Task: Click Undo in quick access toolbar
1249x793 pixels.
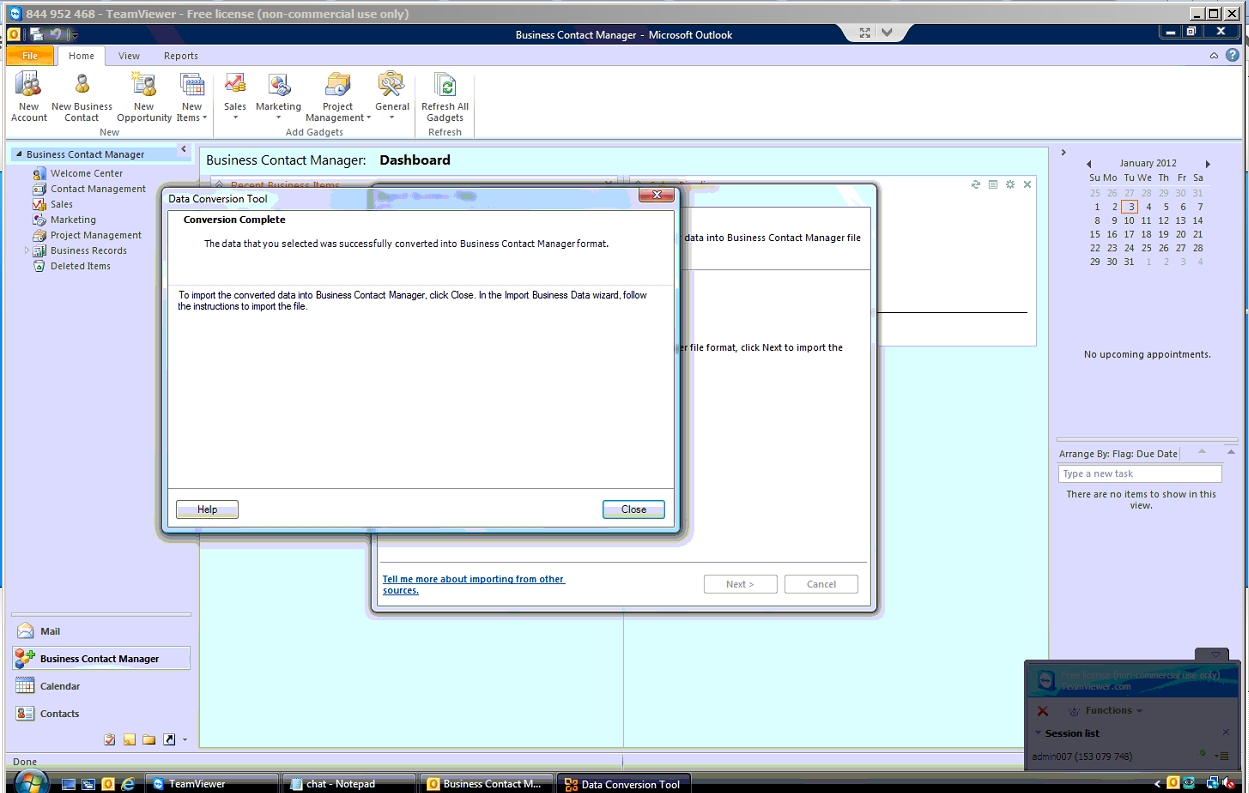Action: coord(56,34)
